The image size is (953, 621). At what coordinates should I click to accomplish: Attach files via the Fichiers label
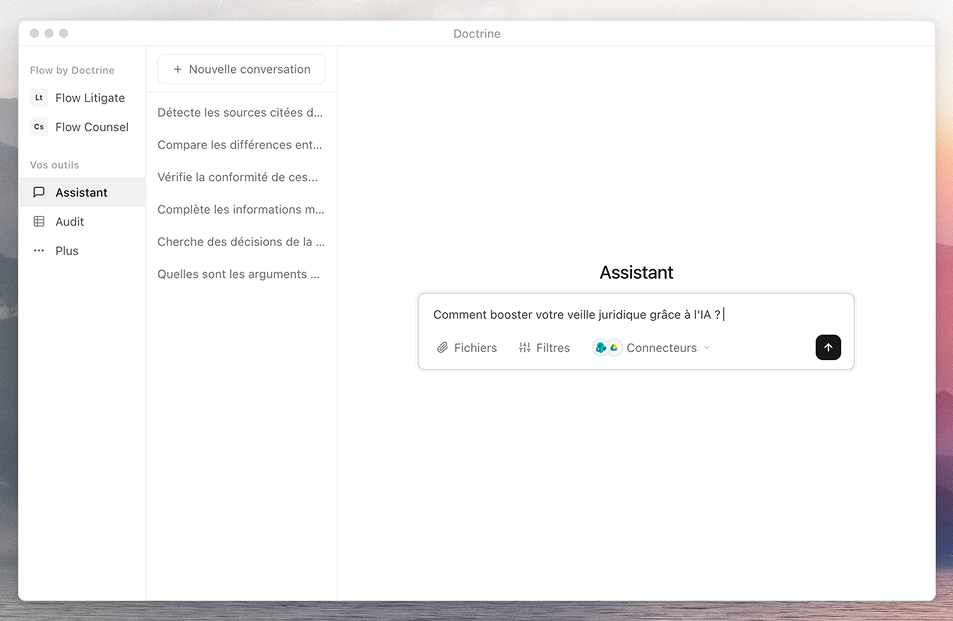click(x=475, y=348)
